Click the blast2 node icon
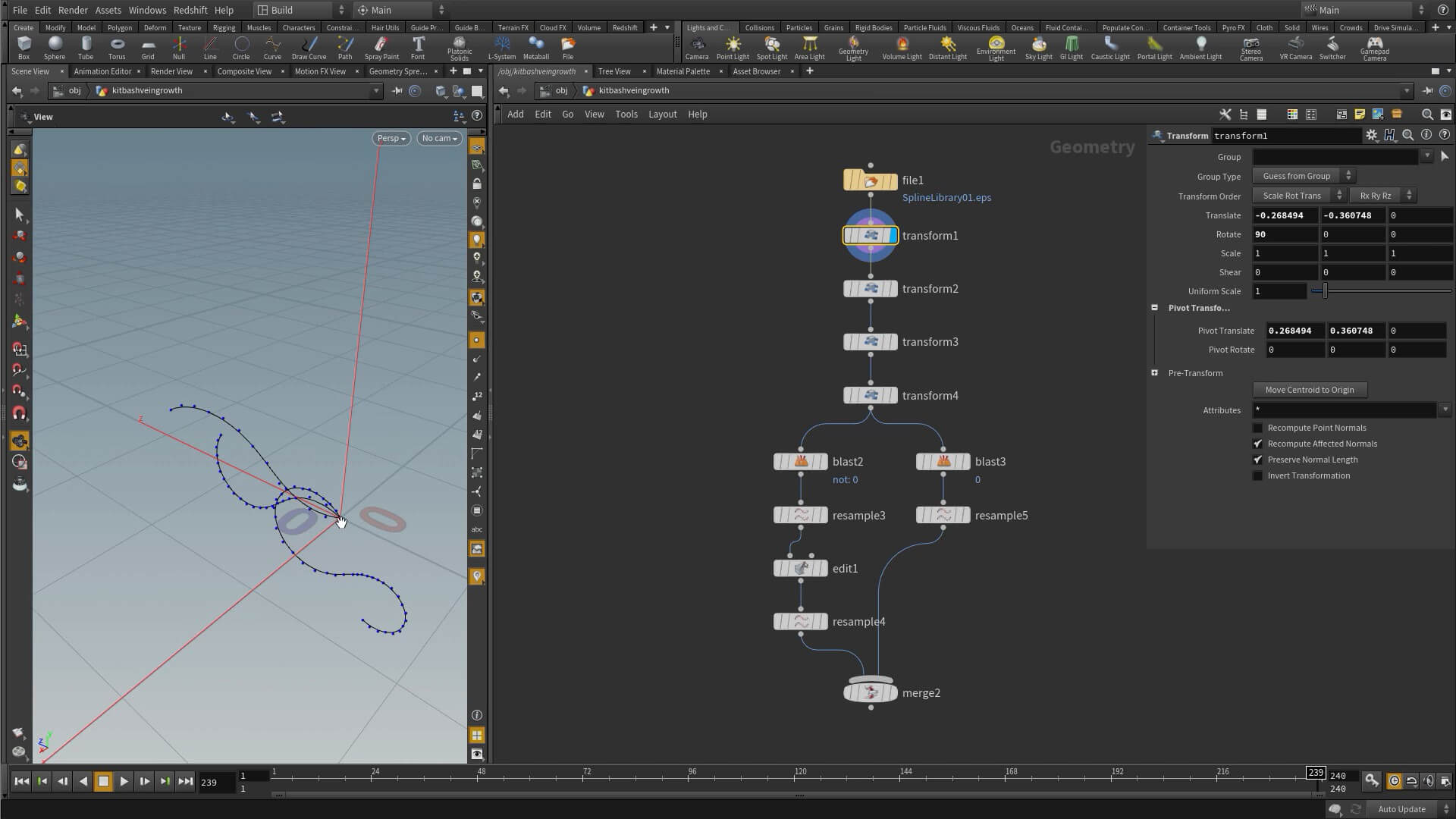This screenshot has height=819, width=1456. [x=801, y=461]
